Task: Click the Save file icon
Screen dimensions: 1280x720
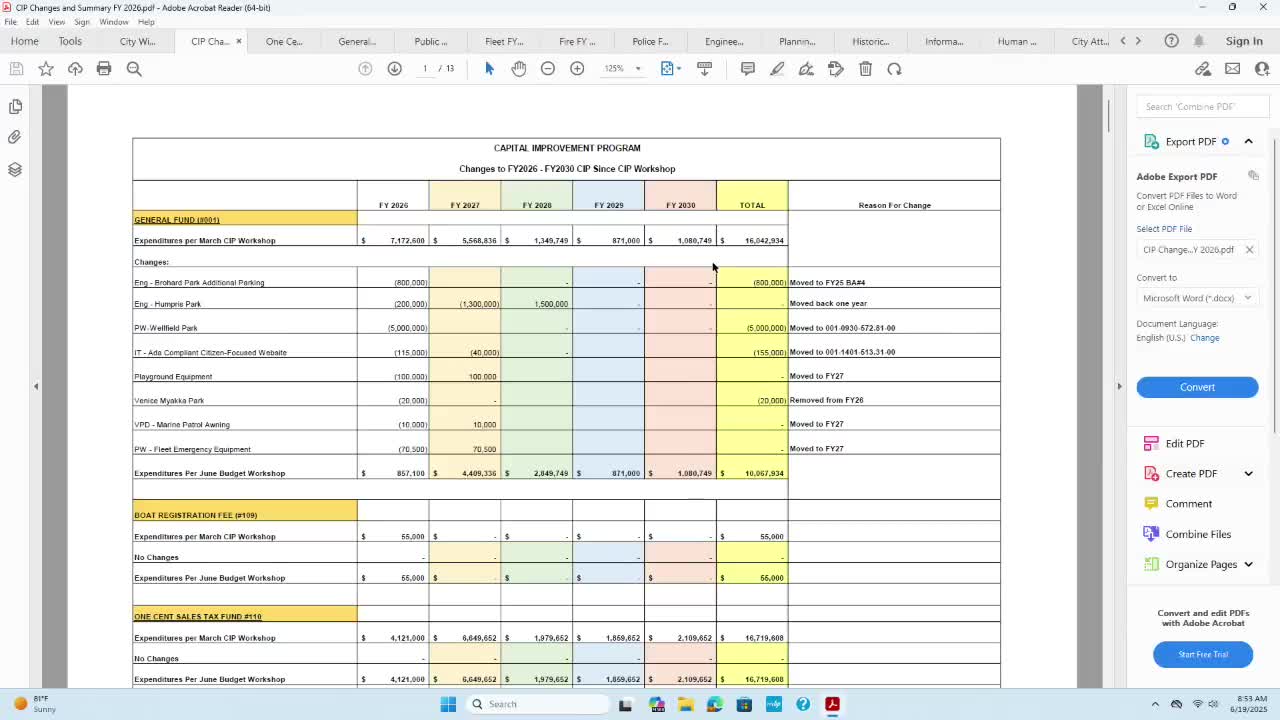Action: pyautogui.click(x=16, y=69)
